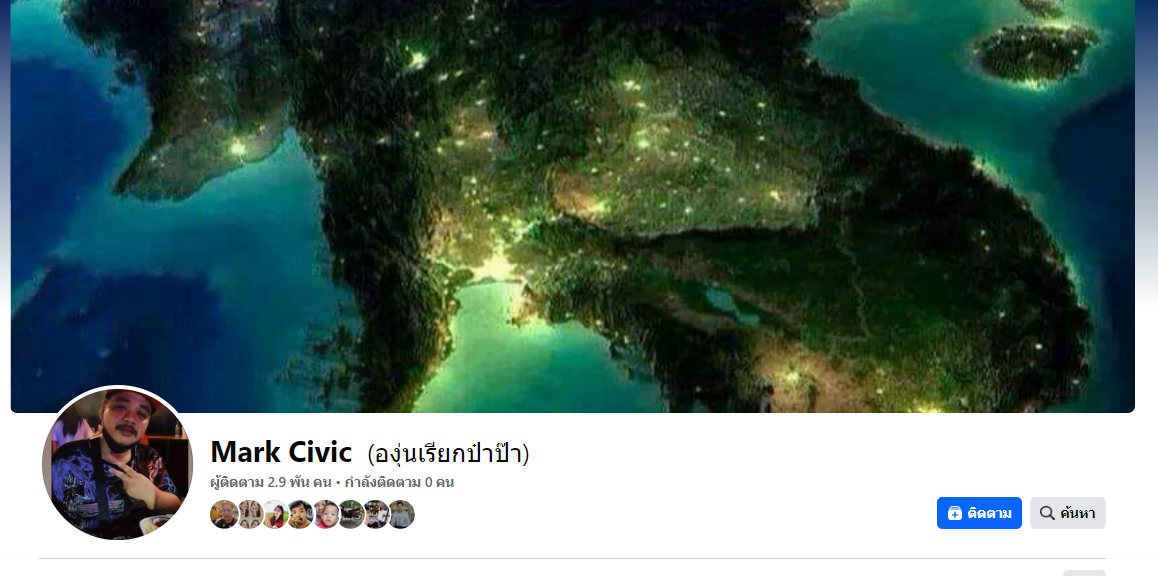The image size is (1158, 576).
Task: Click the plus-box icon on the follow button
Action: pos(954,513)
